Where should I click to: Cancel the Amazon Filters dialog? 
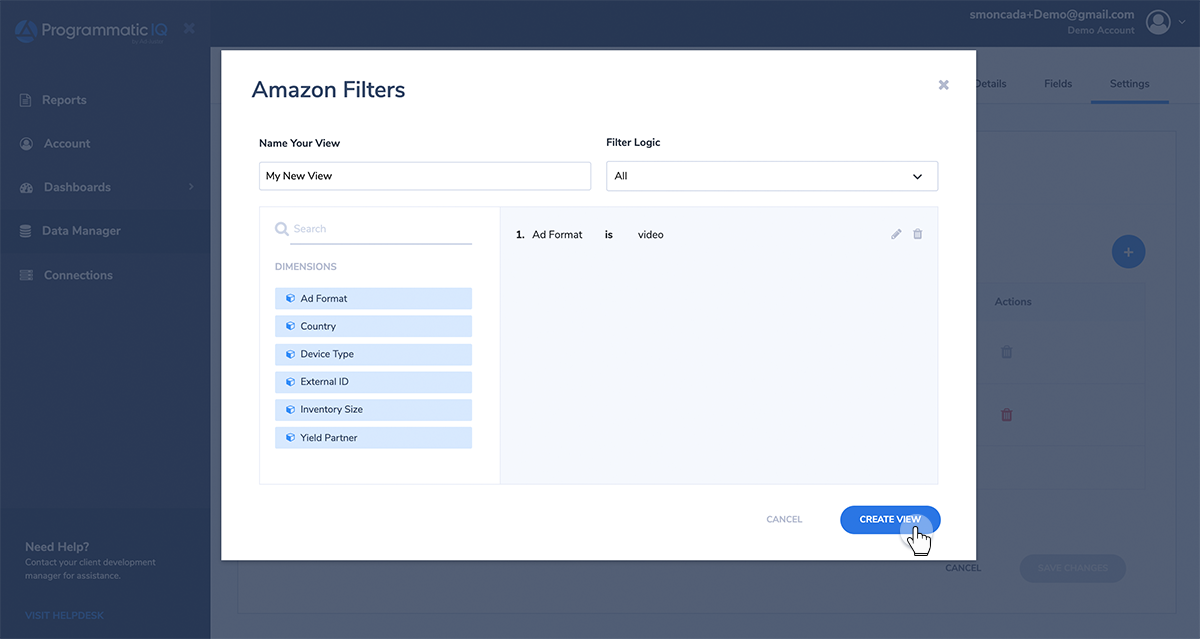(784, 520)
